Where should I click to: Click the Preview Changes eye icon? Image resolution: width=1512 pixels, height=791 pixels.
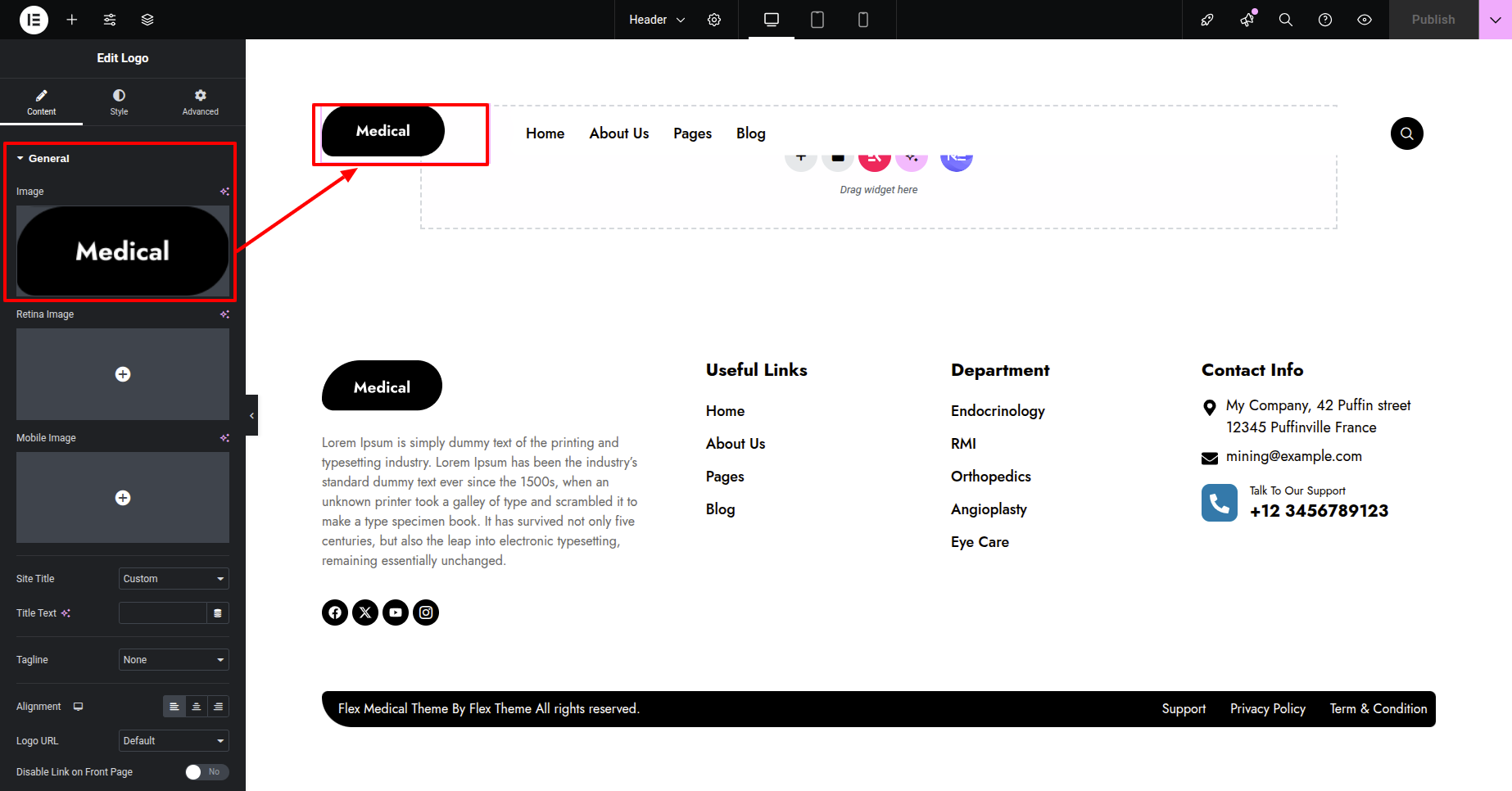pos(1365,20)
